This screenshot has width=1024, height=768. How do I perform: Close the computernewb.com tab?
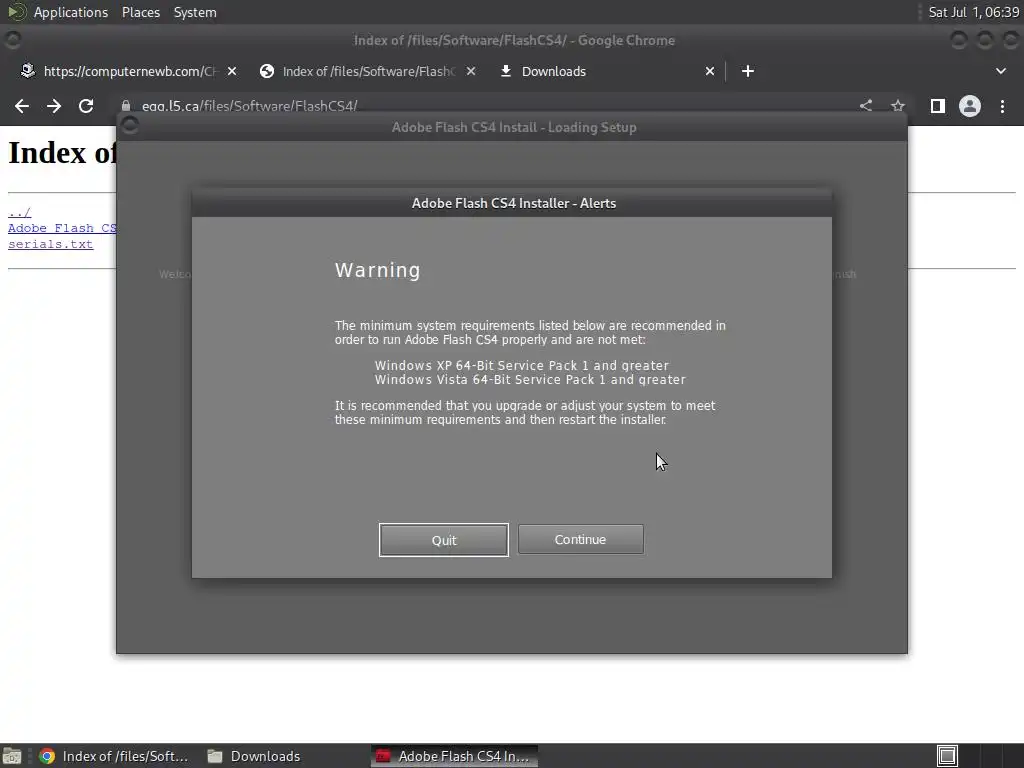tap(232, 71)
